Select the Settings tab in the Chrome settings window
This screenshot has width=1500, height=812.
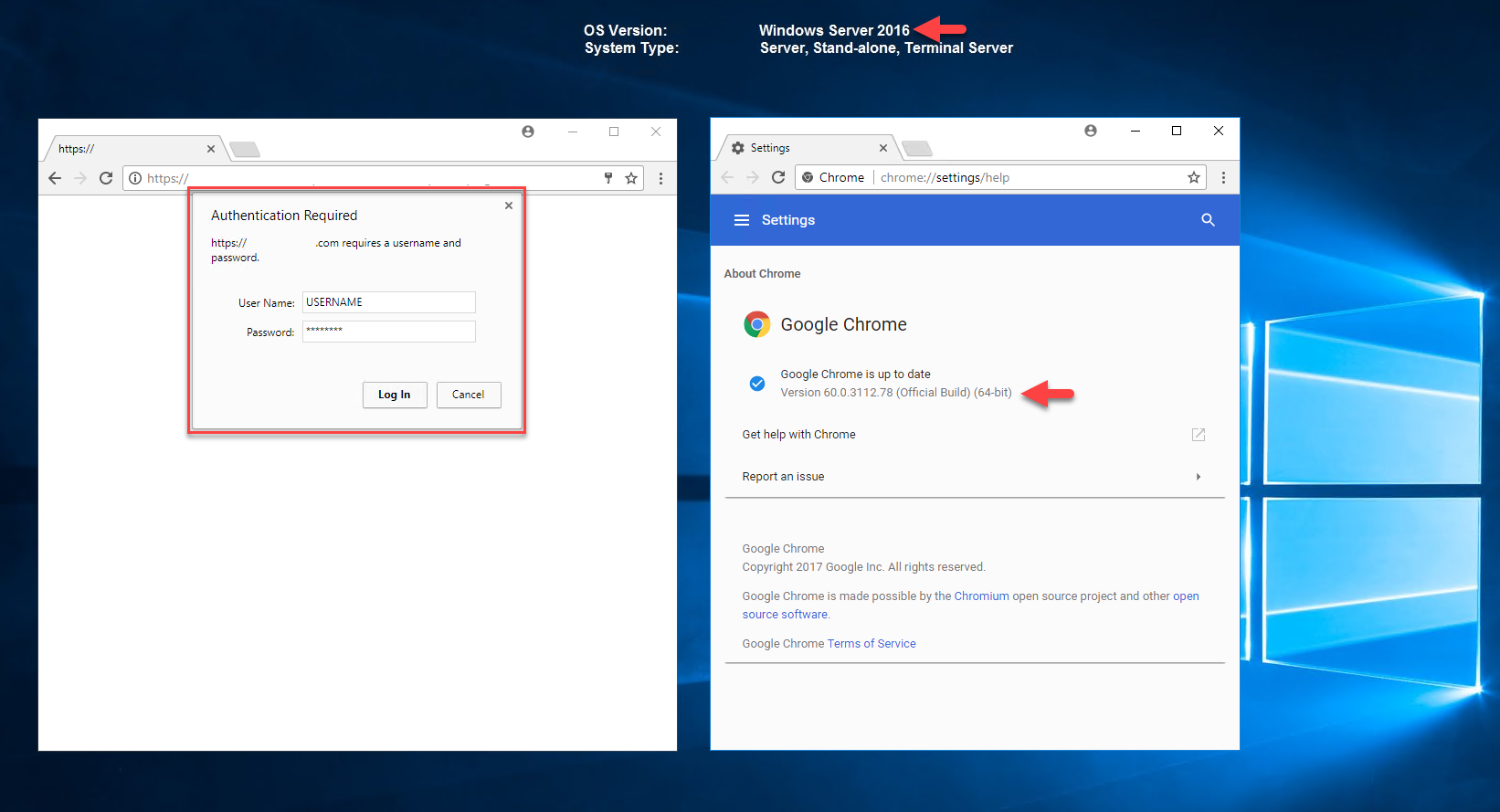pyautogui.click(x=808, y=148)
